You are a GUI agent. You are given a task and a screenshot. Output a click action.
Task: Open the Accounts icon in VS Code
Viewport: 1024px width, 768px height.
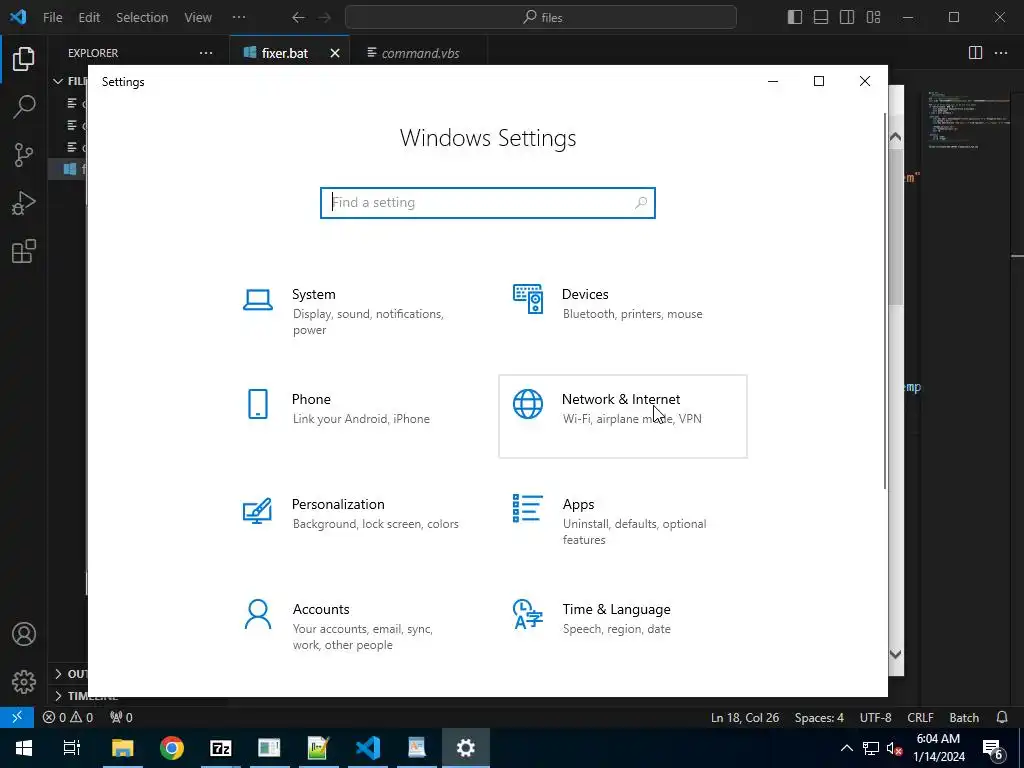(x=24, y=634)
